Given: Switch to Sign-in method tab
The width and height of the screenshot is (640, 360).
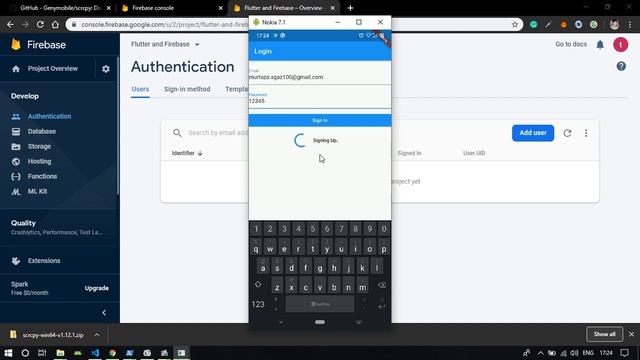Looking at the screenshot, I should coord(187,89).
